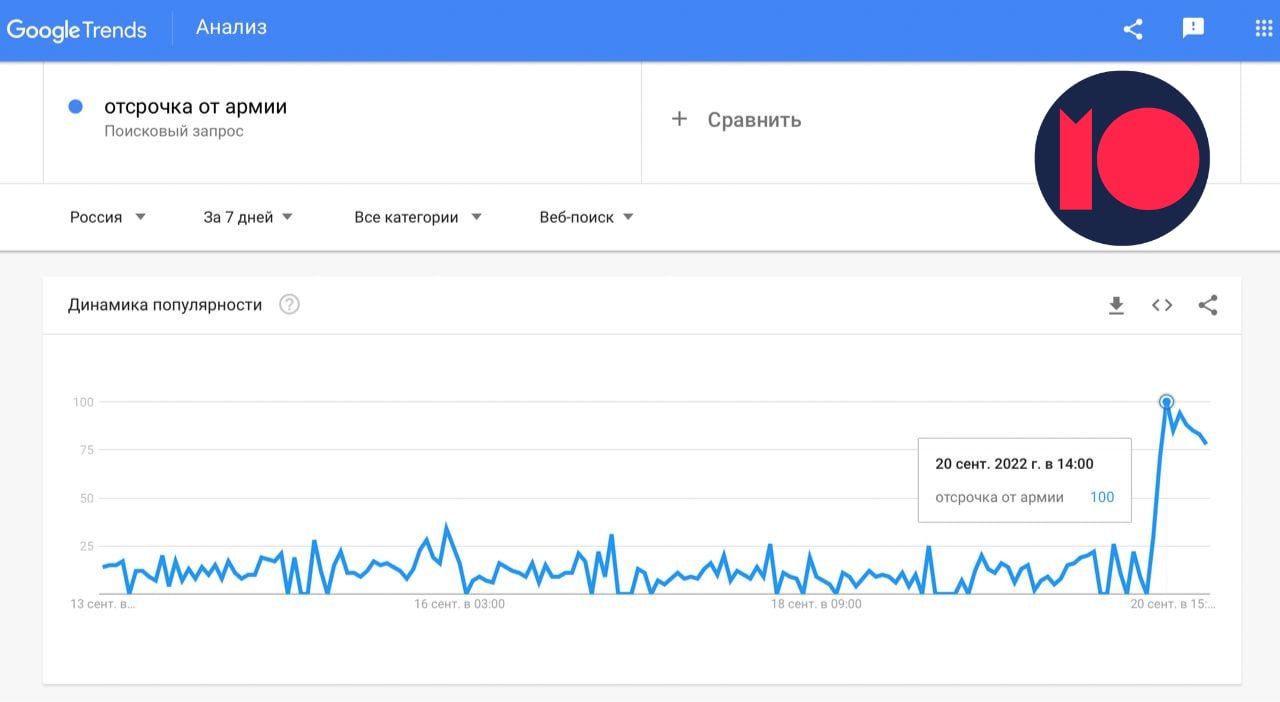Image resolution: width=1280 pixels, height=702 pixels.
Task: Click the embed code icon
Action: pos(1162,306)
